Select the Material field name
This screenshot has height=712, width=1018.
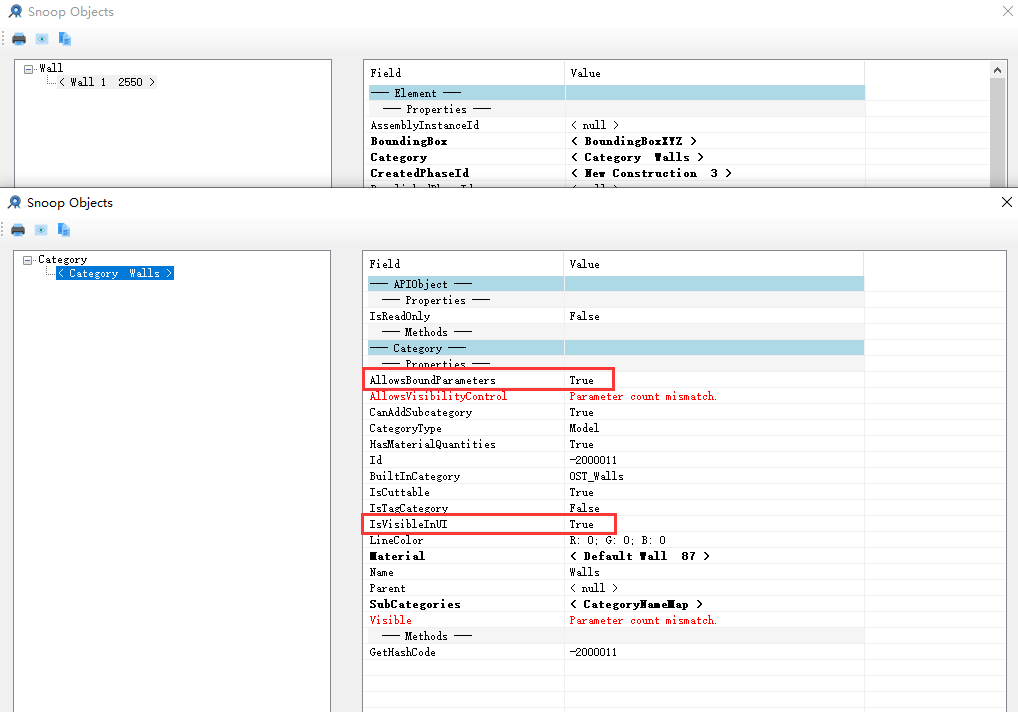pyautogui.click(x=397, y=556)
